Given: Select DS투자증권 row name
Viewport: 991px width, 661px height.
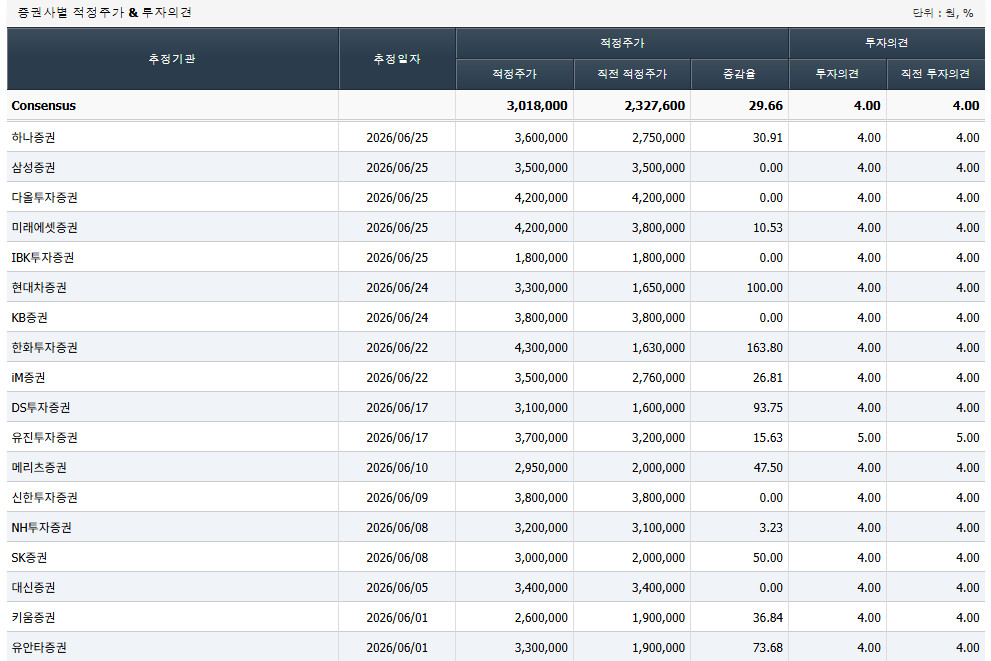Looking at the screenshot, I should 40,408.
